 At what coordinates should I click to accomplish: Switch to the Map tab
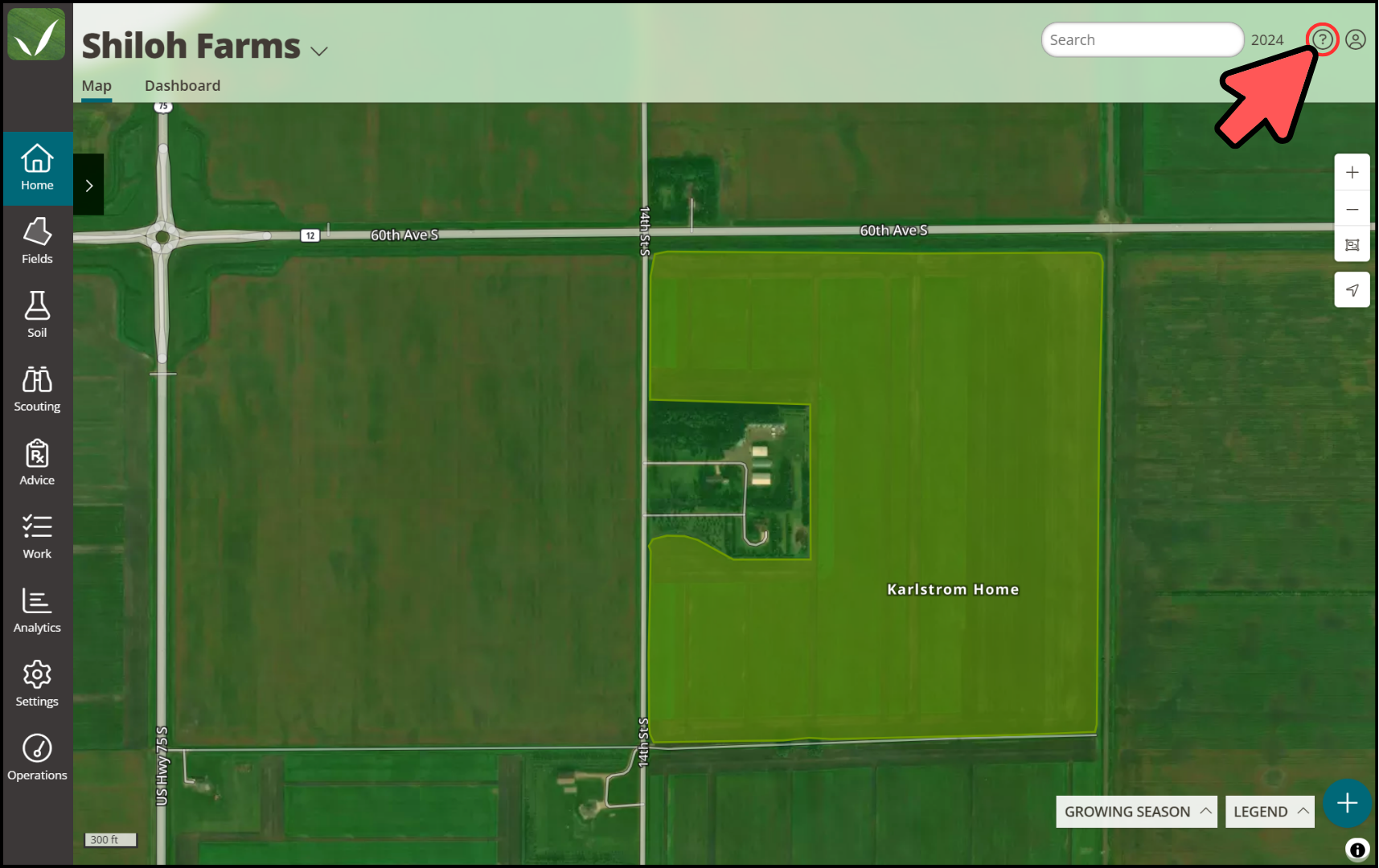(x=96, y=86)
